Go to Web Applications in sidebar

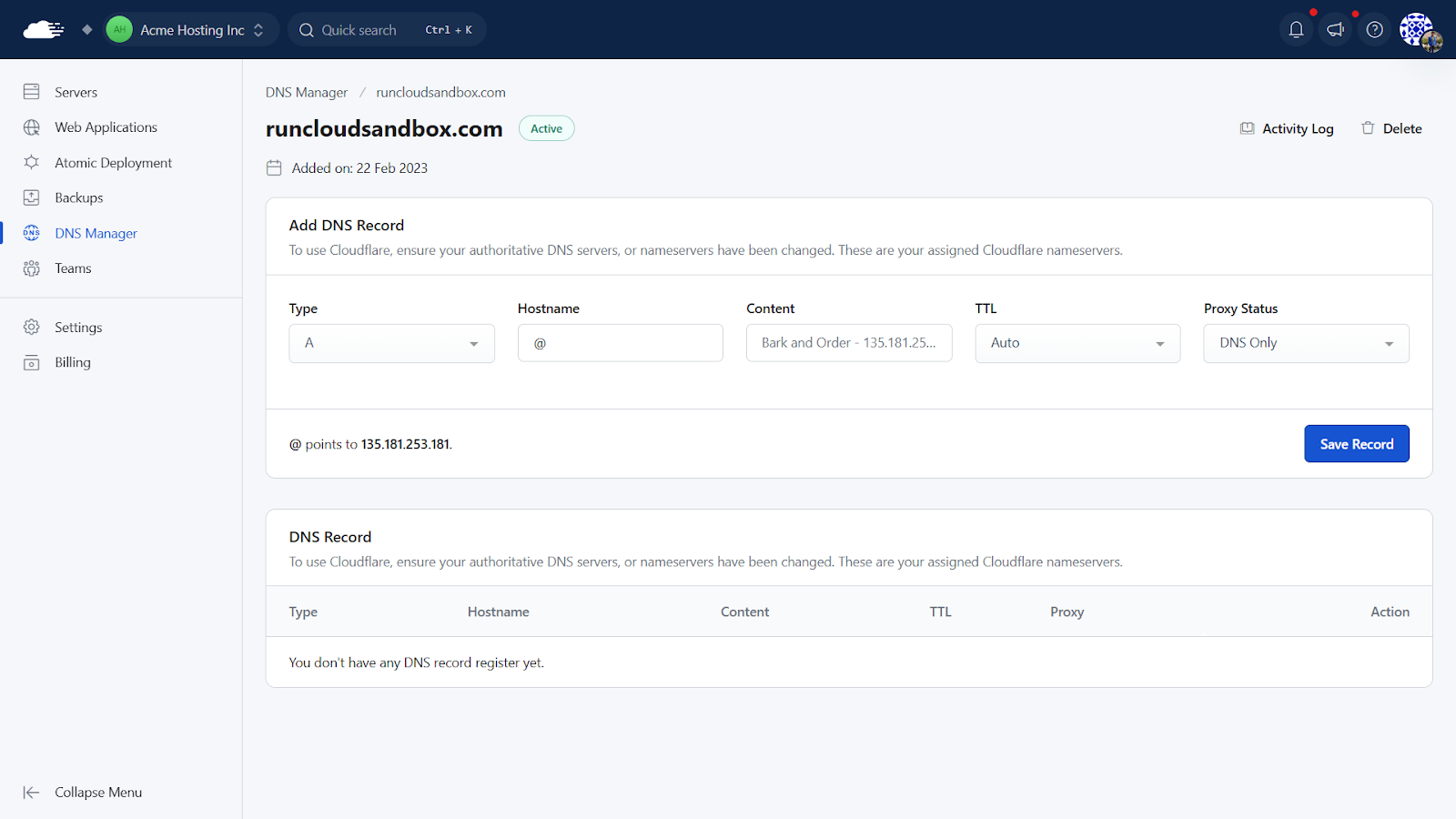(x=106, y=127)
